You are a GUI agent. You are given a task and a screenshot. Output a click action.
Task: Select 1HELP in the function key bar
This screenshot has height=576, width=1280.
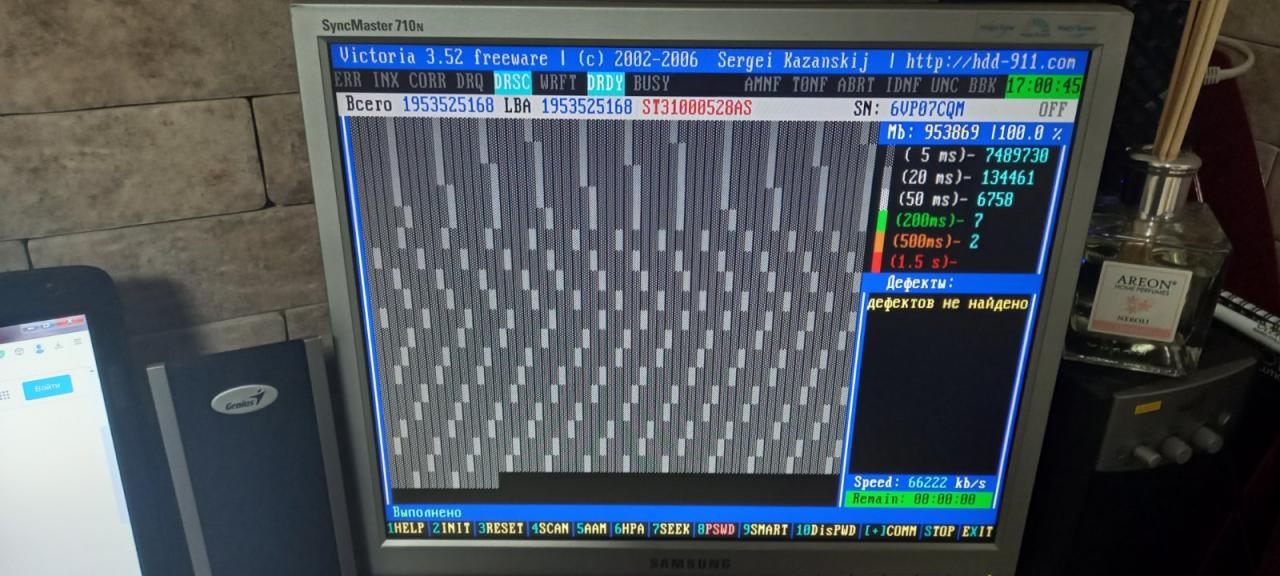pos(407,529)
